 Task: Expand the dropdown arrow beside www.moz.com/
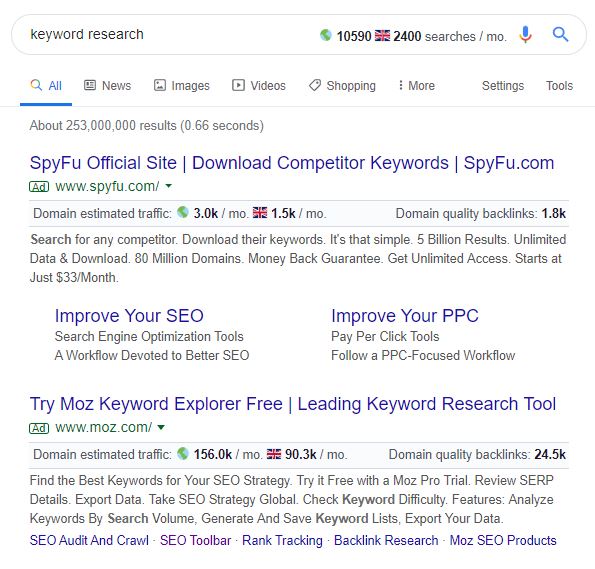point(161,427)
